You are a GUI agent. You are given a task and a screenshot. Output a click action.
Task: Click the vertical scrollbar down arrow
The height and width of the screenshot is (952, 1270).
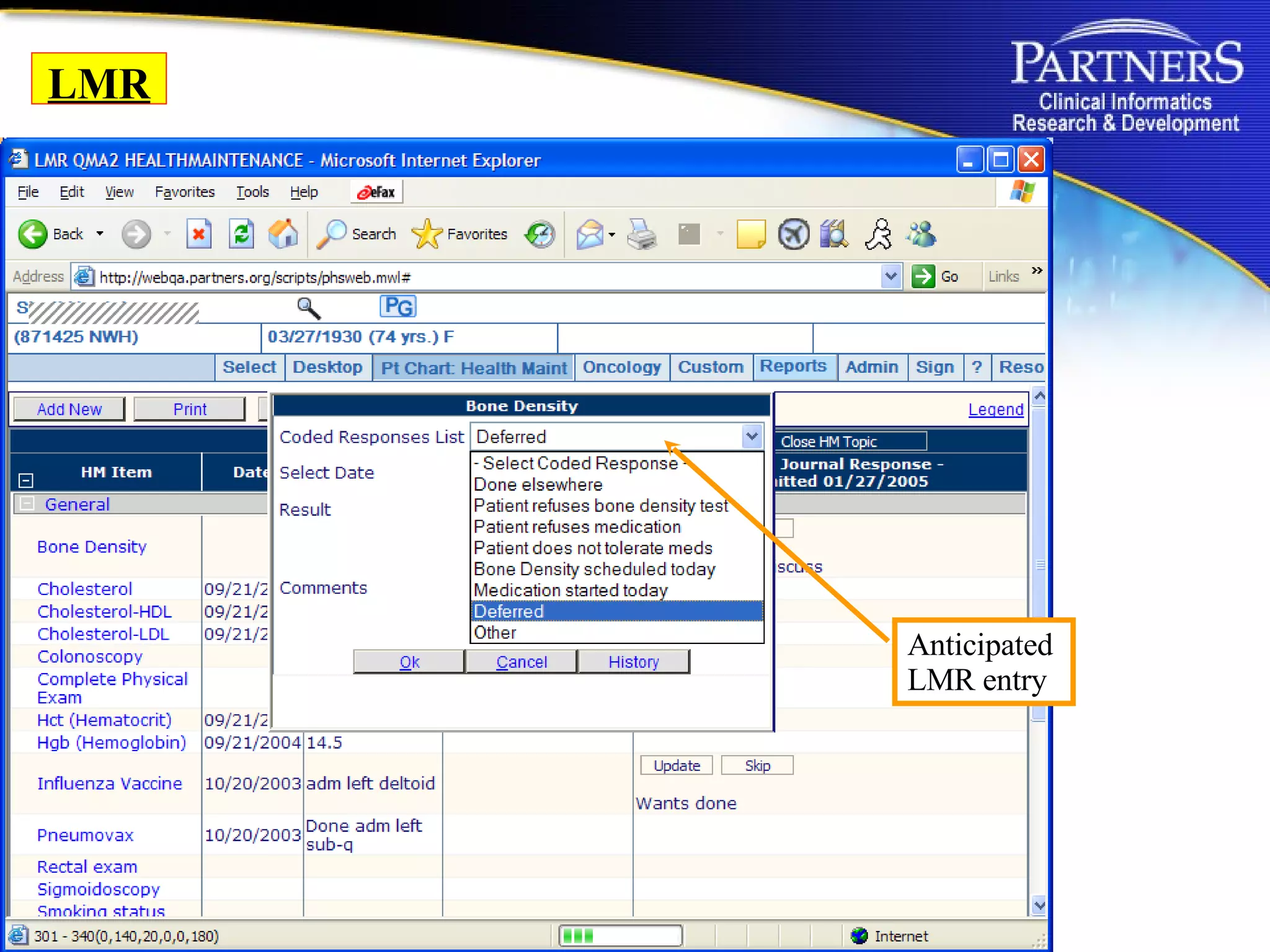[1039, 906]
